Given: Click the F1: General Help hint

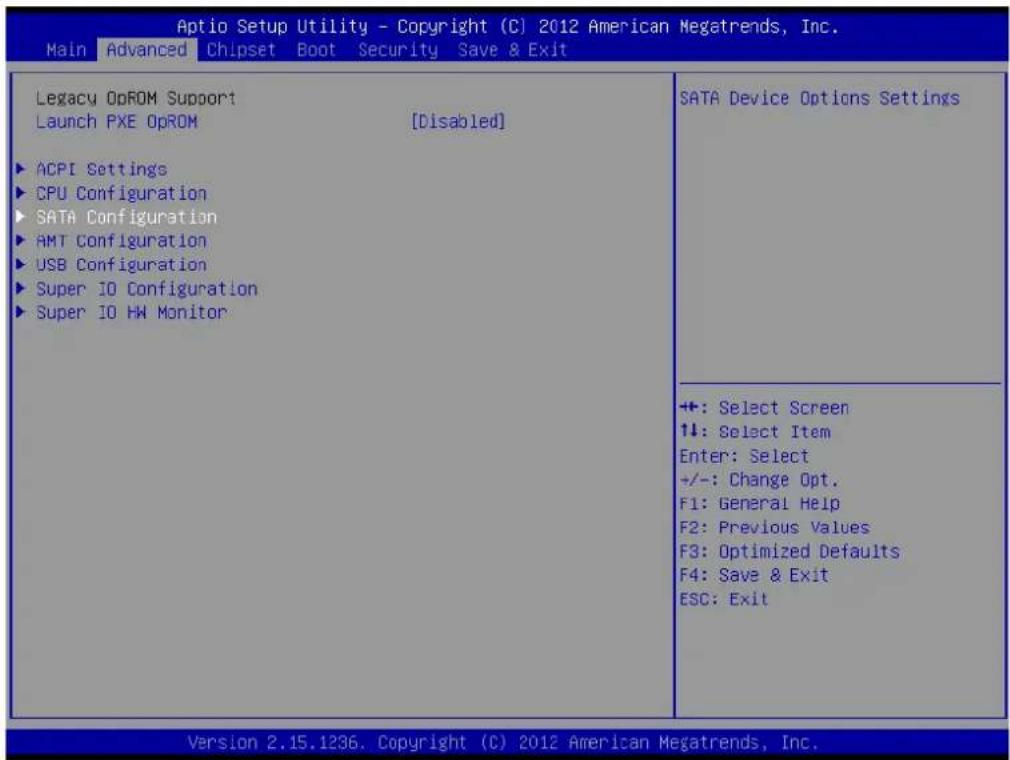Looking at the screenshot, I should coord(759,503).
